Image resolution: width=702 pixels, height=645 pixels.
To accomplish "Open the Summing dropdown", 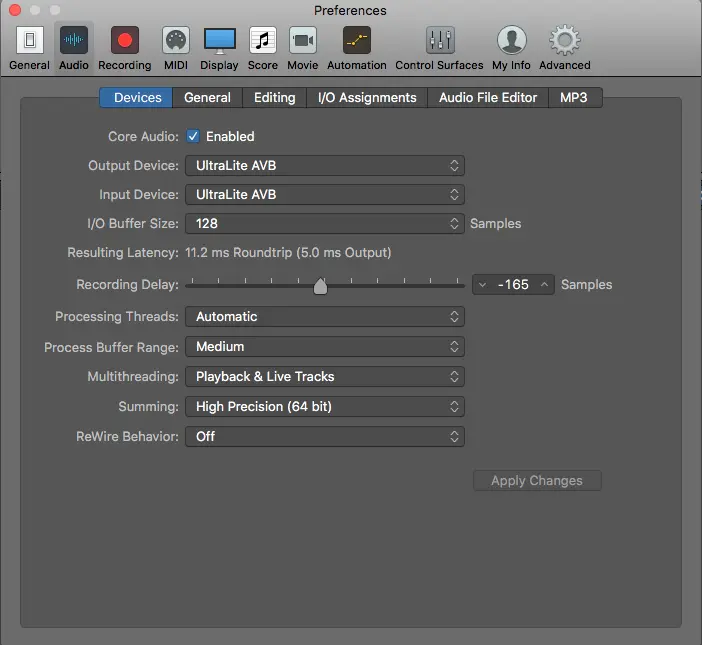I will point(325,406).
